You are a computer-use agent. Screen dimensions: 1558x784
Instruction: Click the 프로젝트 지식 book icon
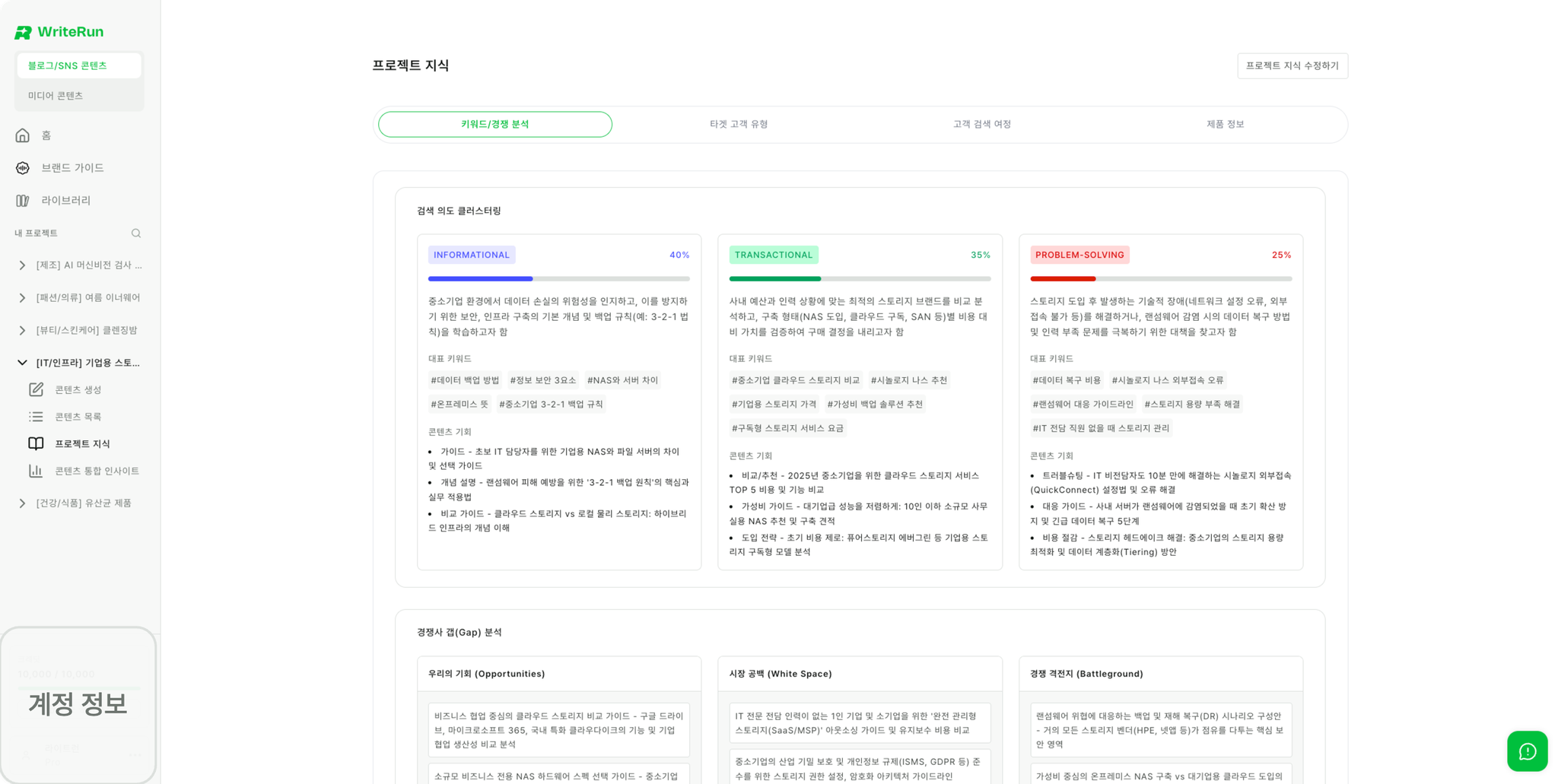click(x=36, y=443)
